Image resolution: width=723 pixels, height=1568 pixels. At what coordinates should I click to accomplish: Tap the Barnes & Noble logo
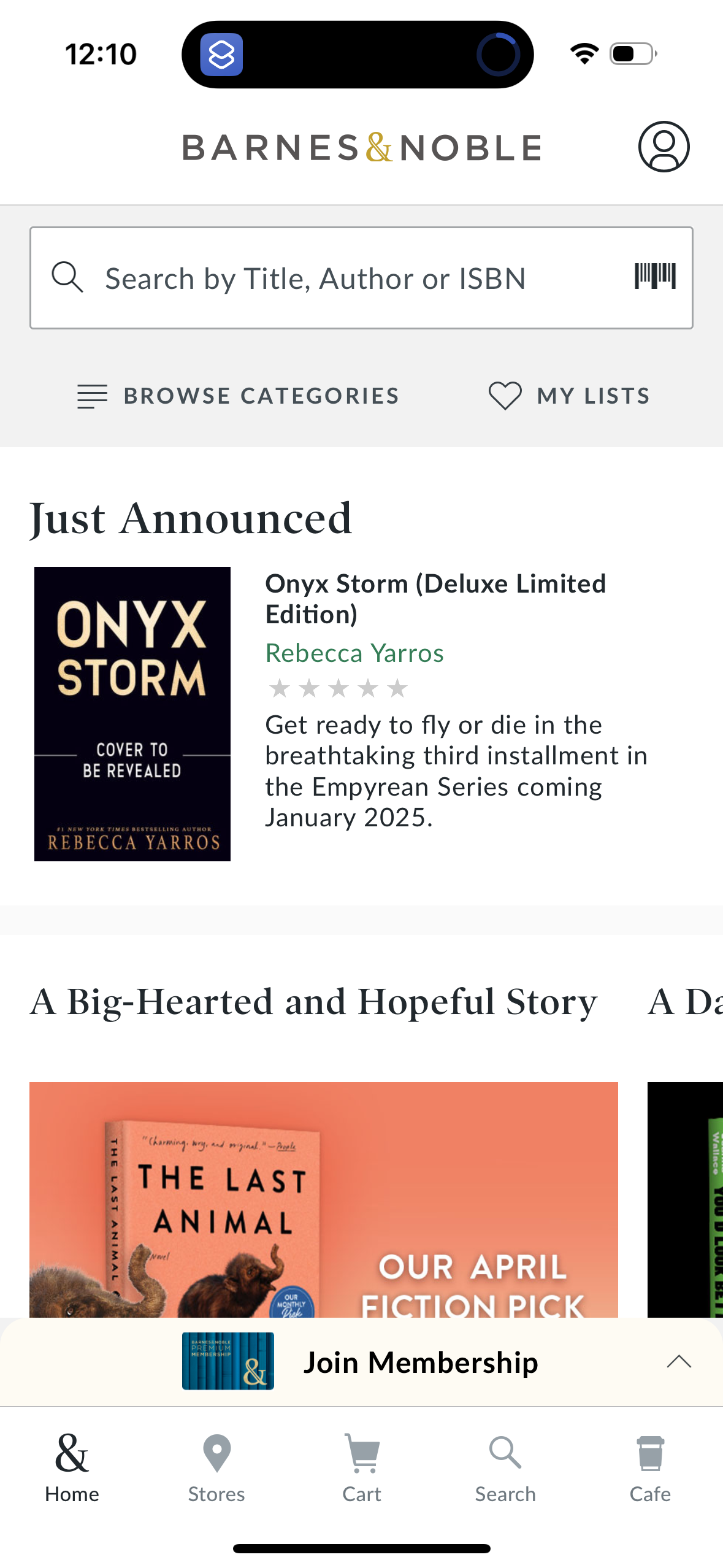[x=362, y=148]
